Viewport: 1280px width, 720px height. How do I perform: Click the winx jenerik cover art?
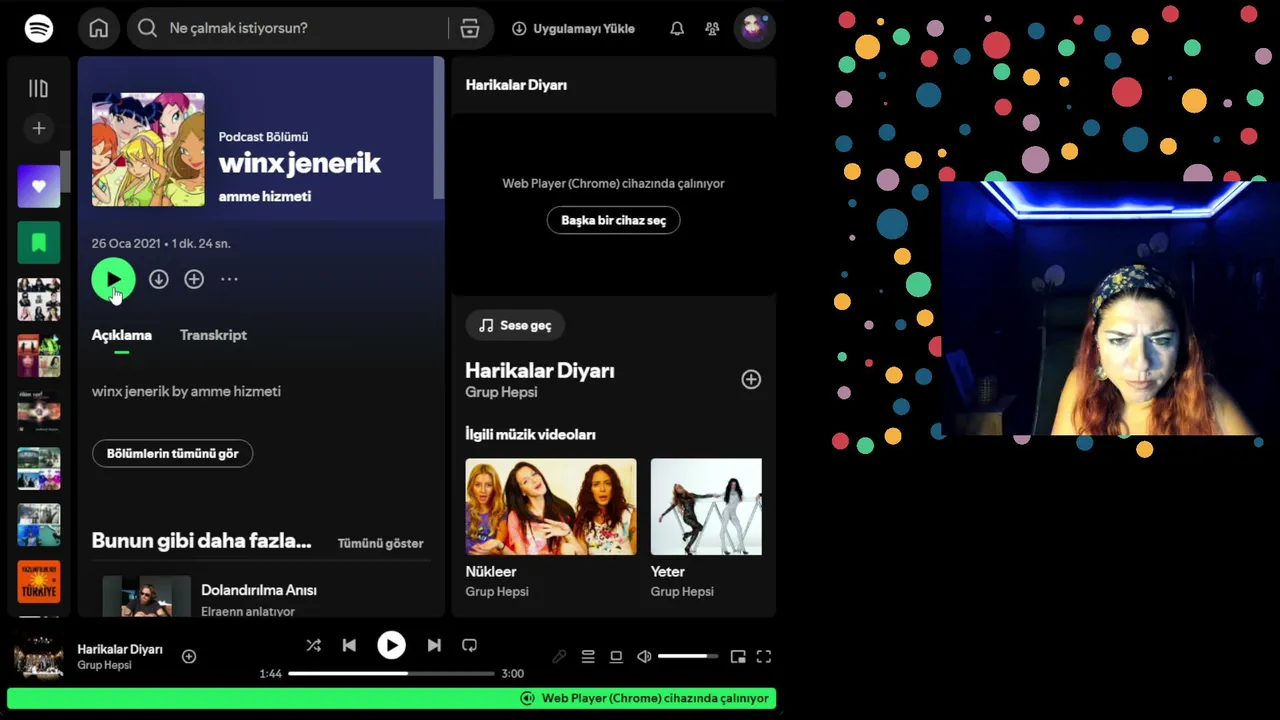(x=148, y=150)
